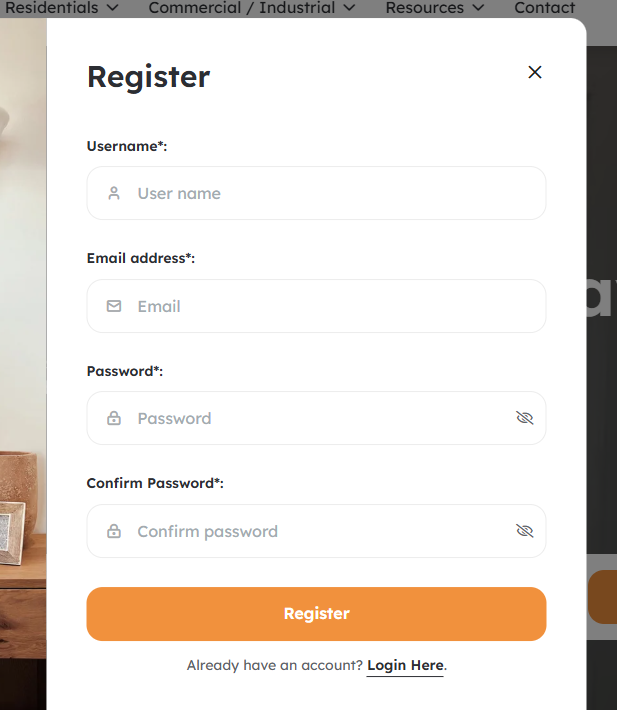Open the Commercial / Industrial menu
This screenshot has width=617, height=710.
[x=241, y=8]
